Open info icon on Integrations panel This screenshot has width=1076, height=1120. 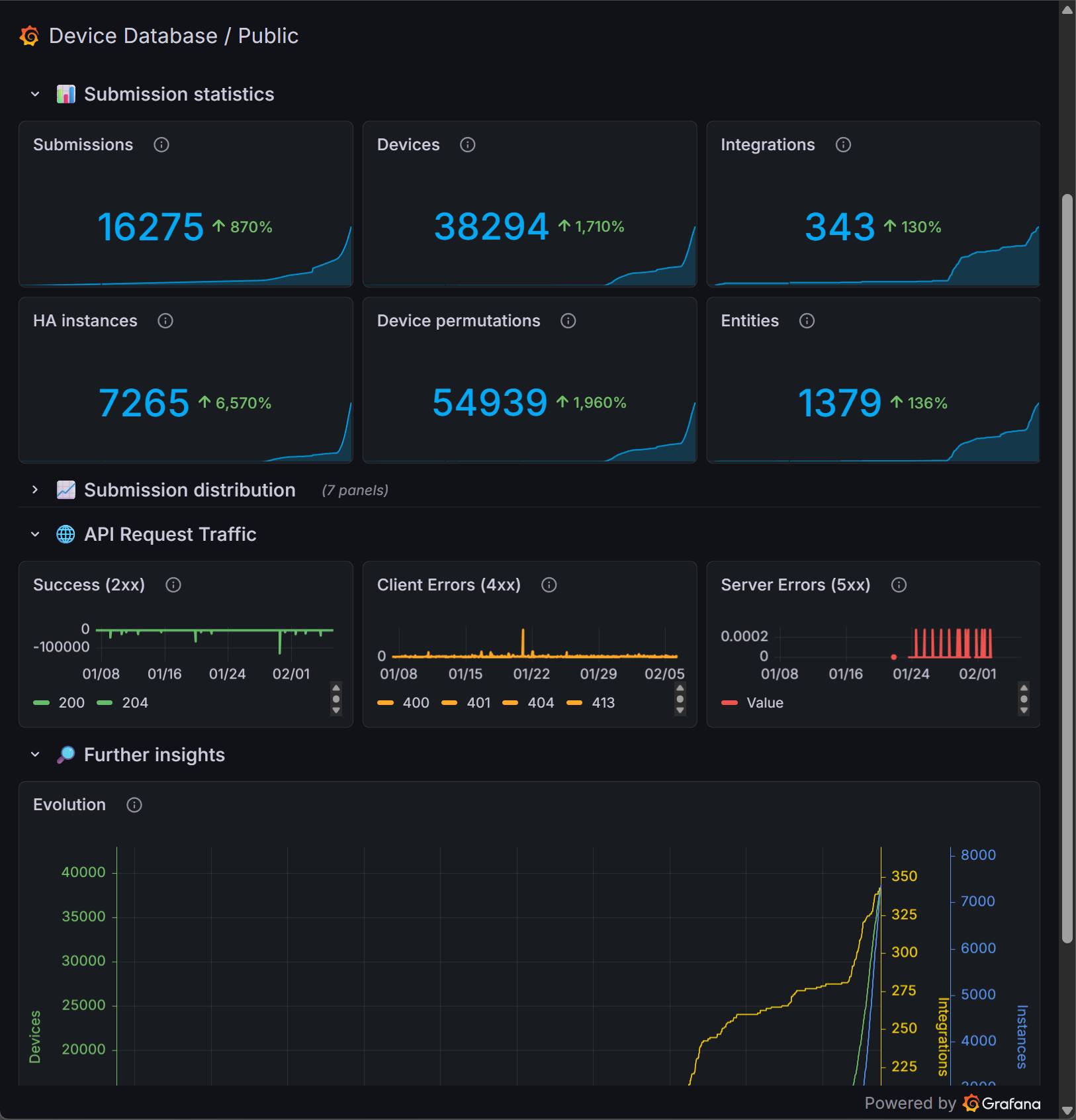point(843,145)
